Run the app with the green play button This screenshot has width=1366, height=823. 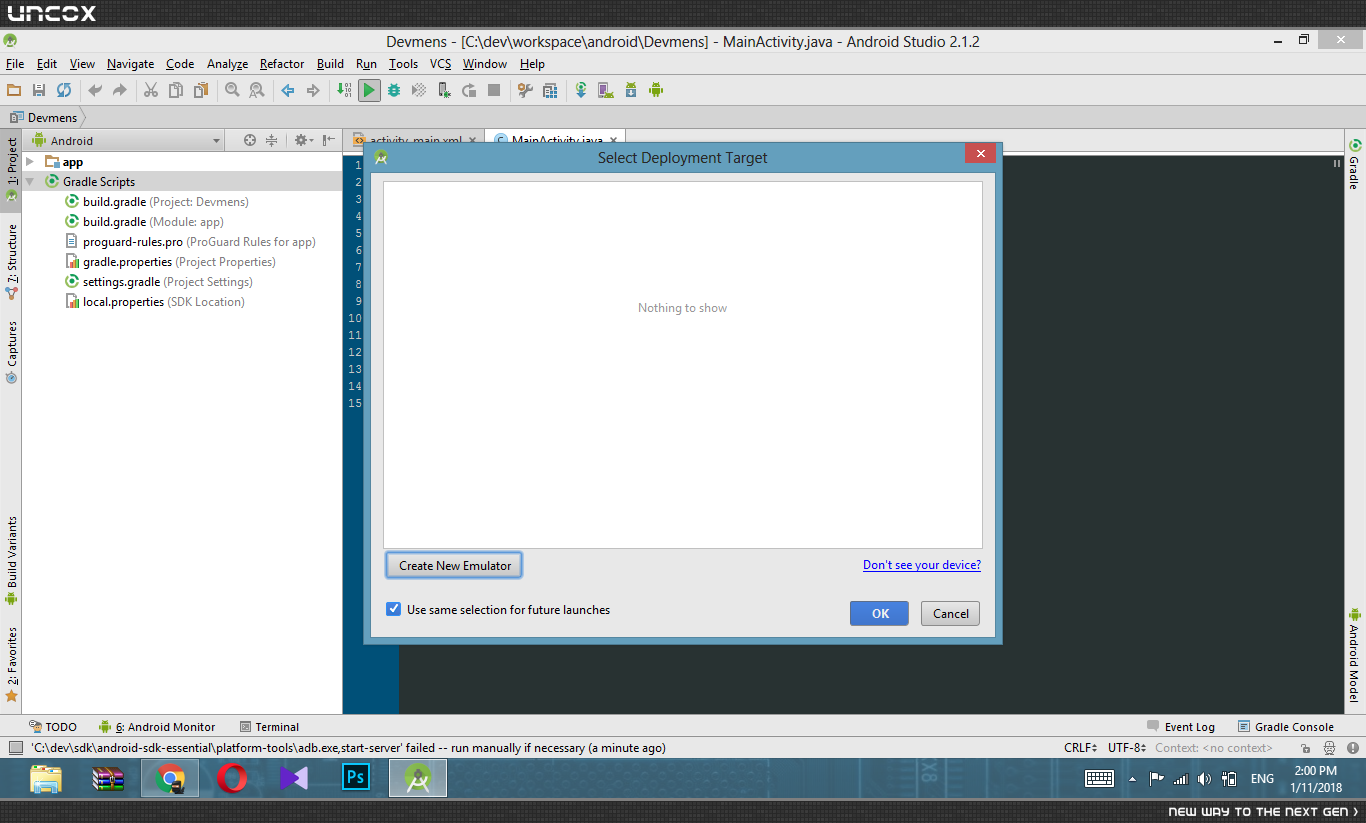369,90
